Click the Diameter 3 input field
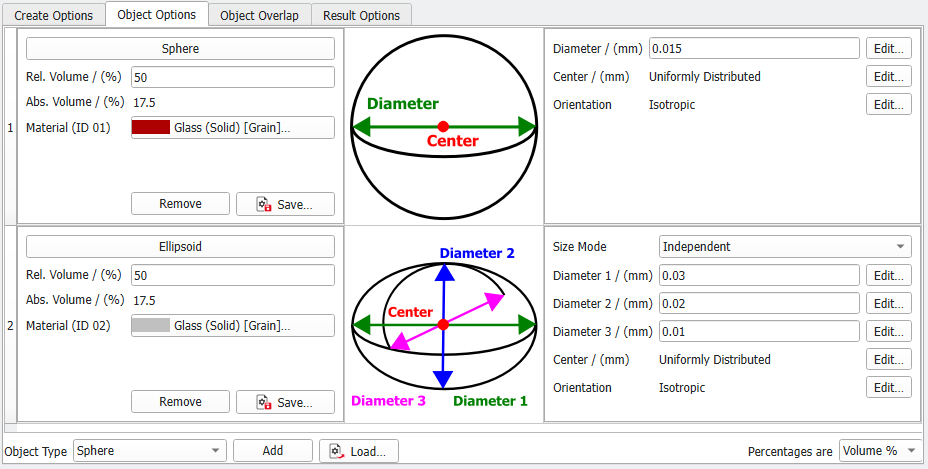This screenshot has width=928, height=469. [759, 332]
